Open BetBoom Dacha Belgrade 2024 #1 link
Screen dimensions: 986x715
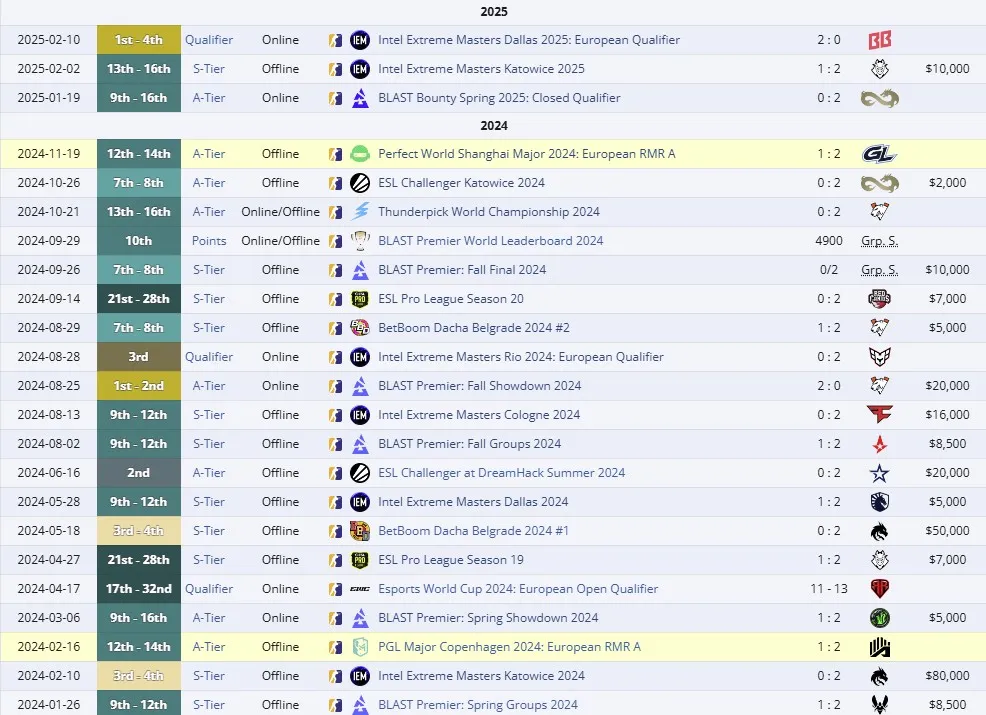pyautogui.click(x=474, y=531)
